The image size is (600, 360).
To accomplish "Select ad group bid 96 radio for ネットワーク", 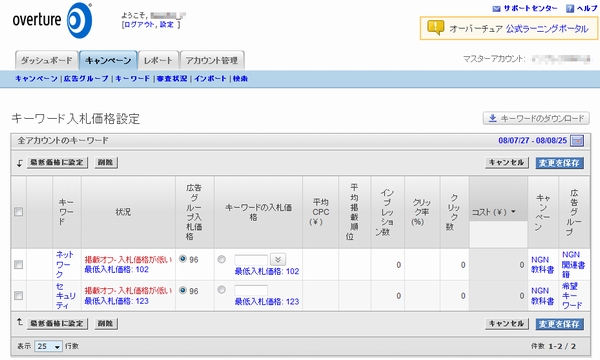I will click(183, 259).
